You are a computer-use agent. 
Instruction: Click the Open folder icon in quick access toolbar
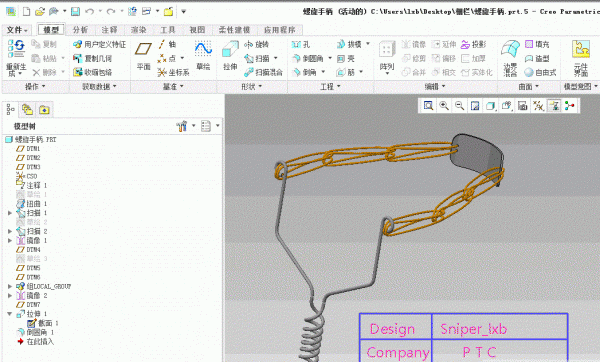point(40,11)
